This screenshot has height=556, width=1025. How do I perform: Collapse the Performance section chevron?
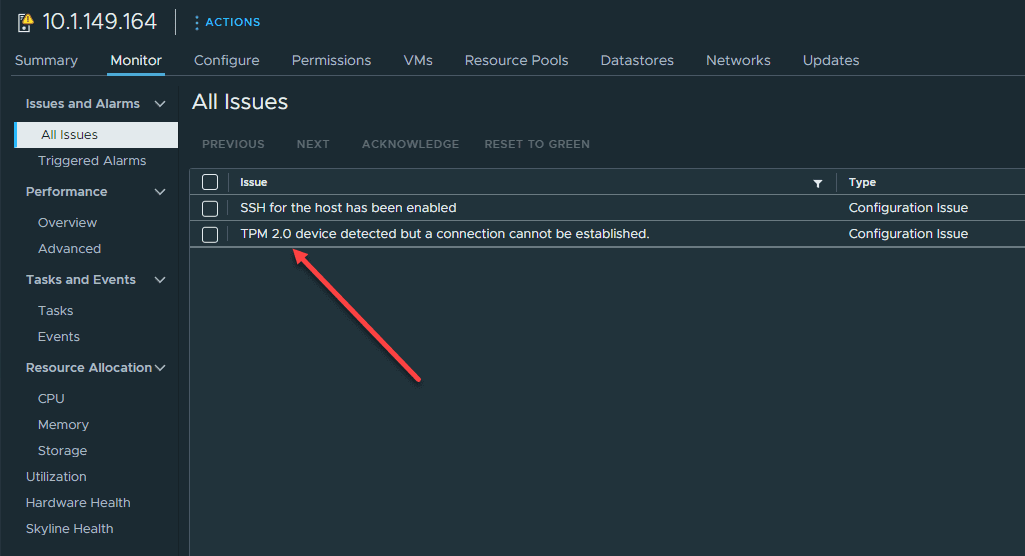click(x=160, y=192)
